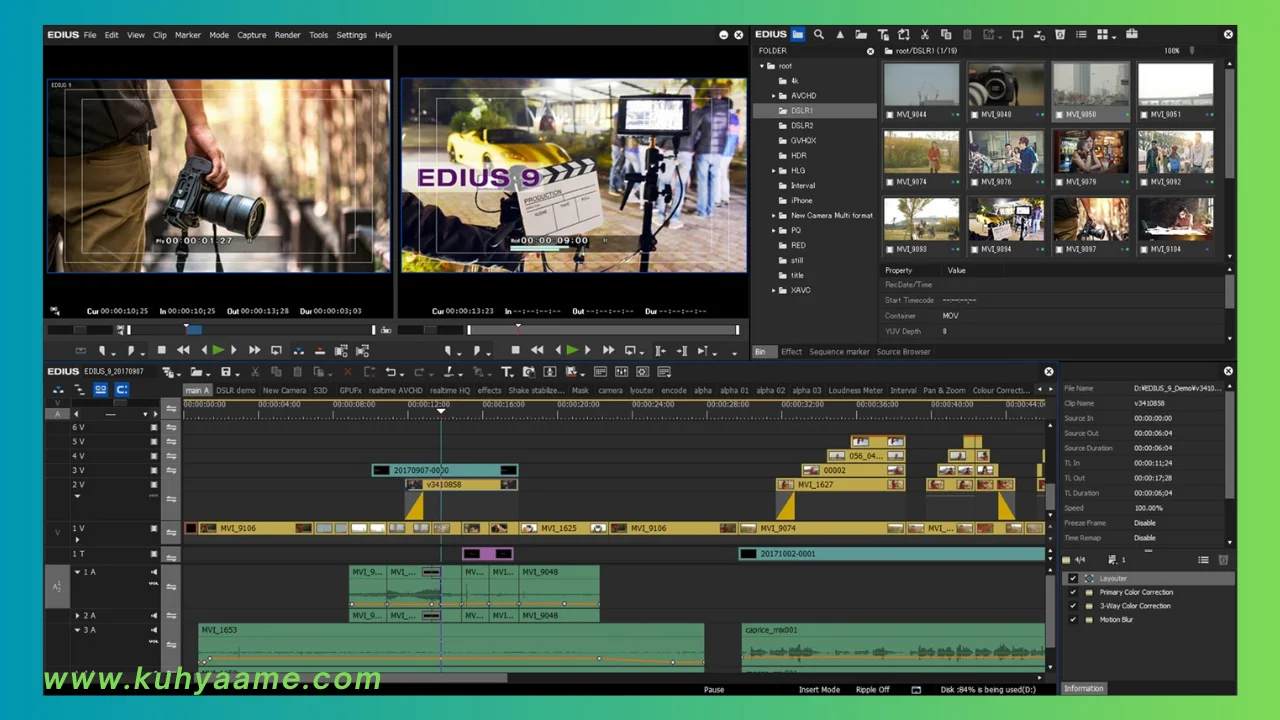Screen dimensions: 1280x720
Task: Open the File menu
Action: 90,35
